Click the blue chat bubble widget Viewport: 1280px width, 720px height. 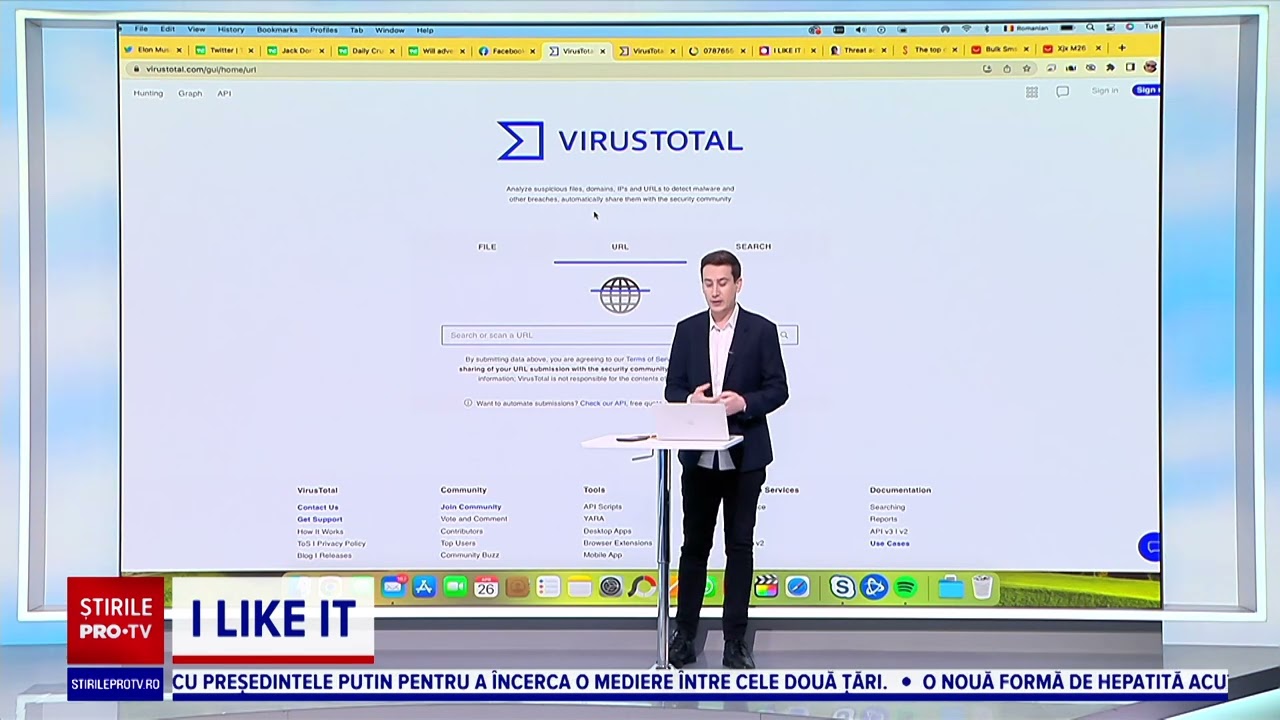point(1150,547)
